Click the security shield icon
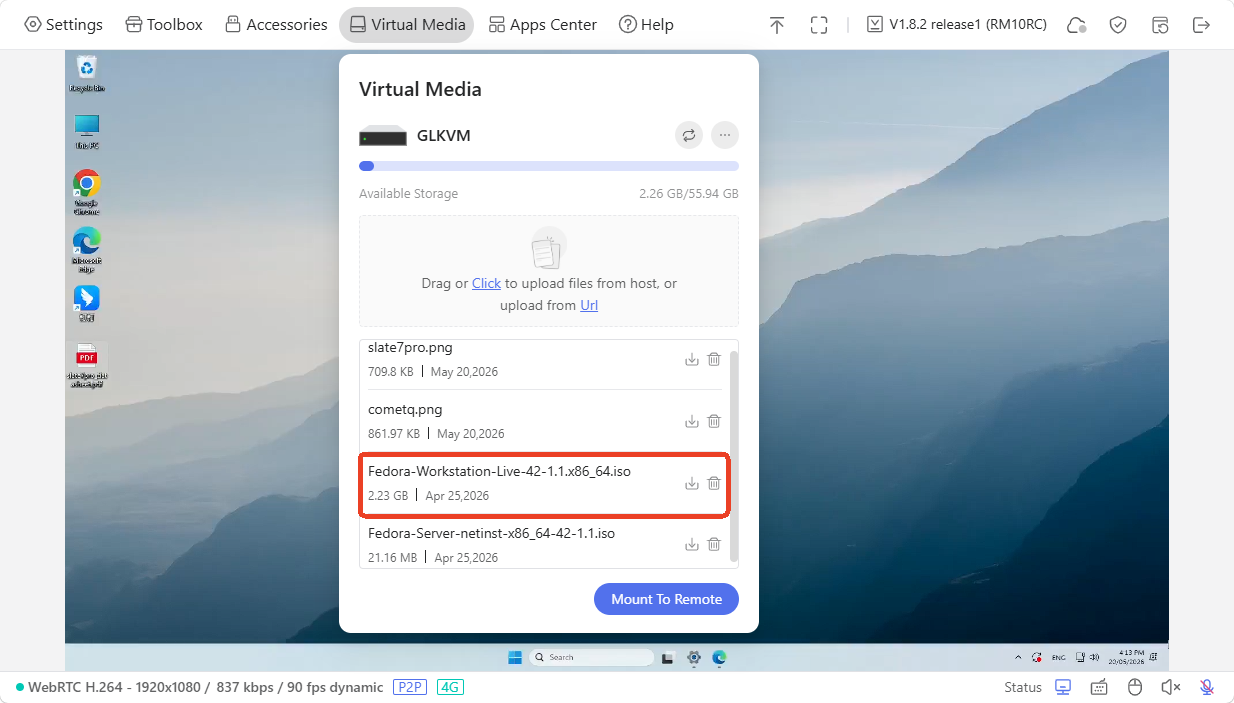 (x=1118, y=25)
